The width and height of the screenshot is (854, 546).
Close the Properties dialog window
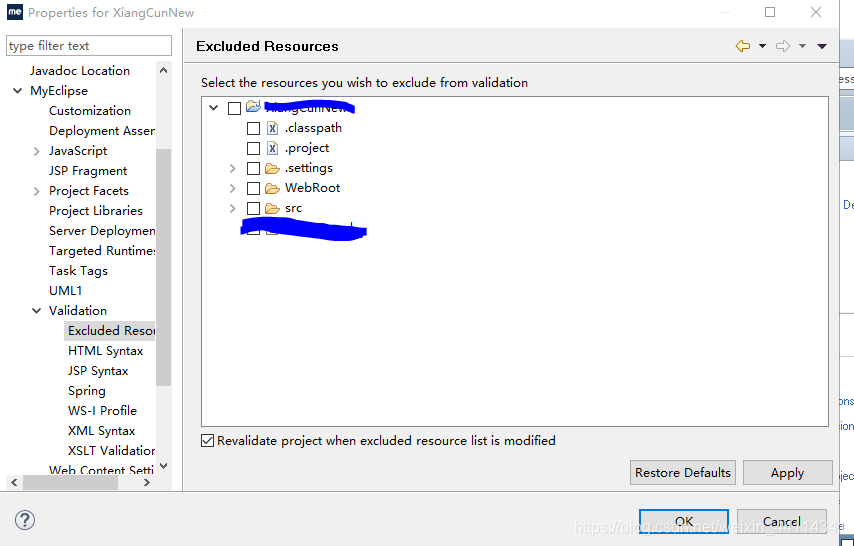[816, 12]
